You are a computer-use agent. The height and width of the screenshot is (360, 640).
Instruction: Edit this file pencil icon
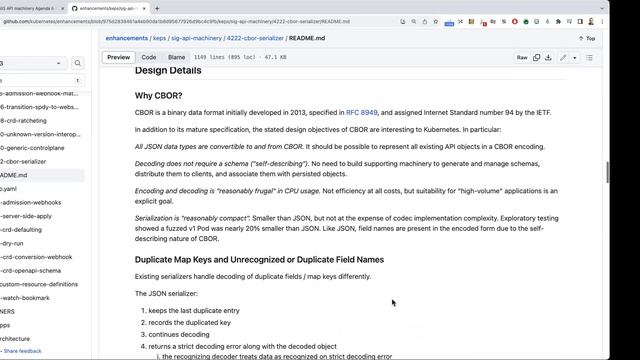563,58
